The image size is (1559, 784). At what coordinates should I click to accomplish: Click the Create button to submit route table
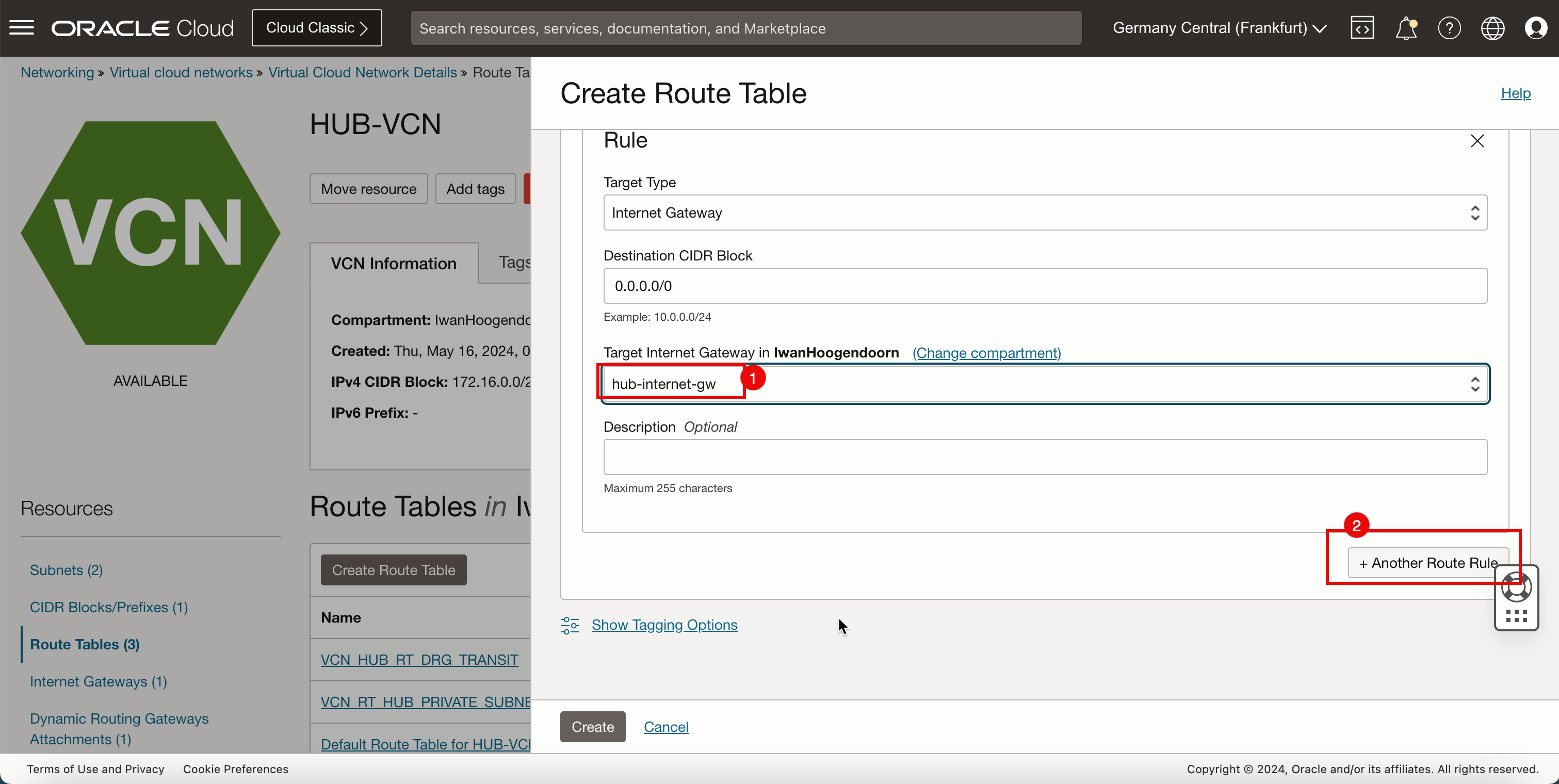click(x=592, y=727)
